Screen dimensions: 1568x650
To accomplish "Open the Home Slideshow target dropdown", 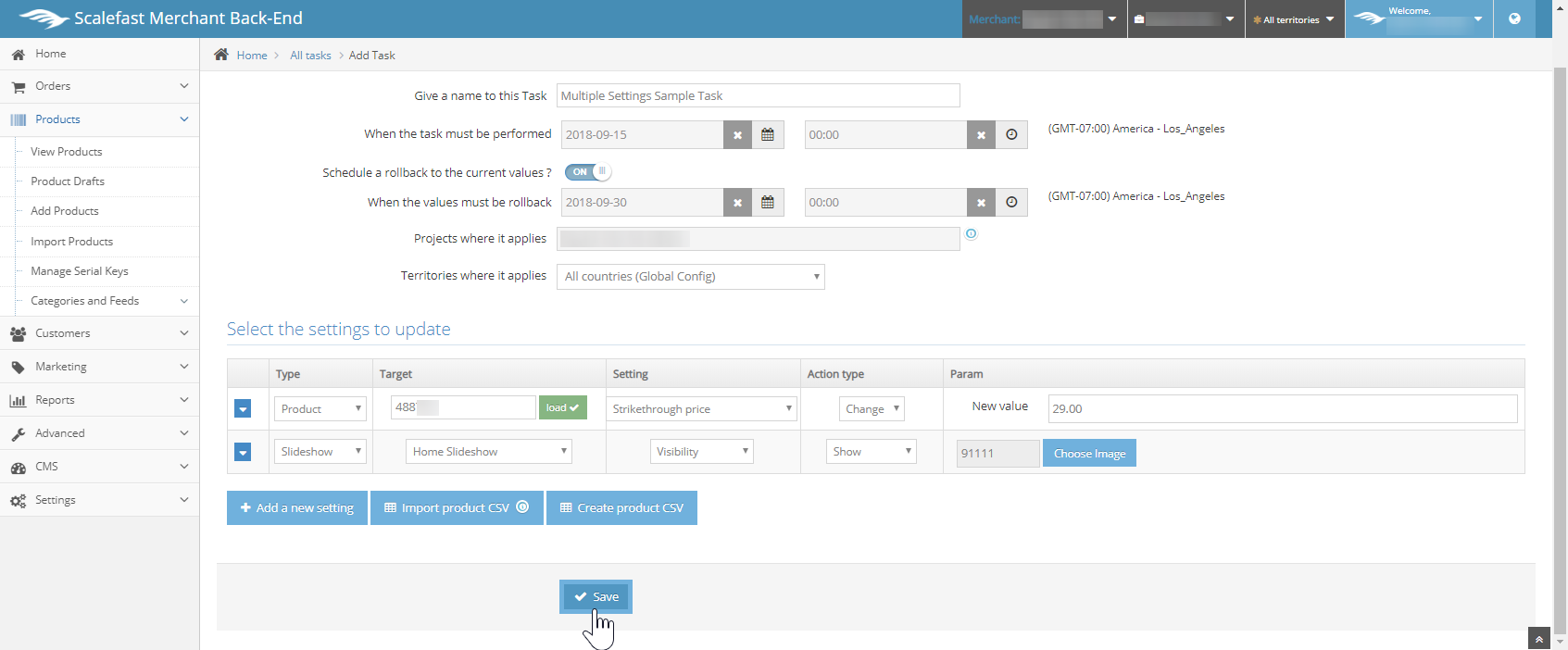I will tap(488, 452).
